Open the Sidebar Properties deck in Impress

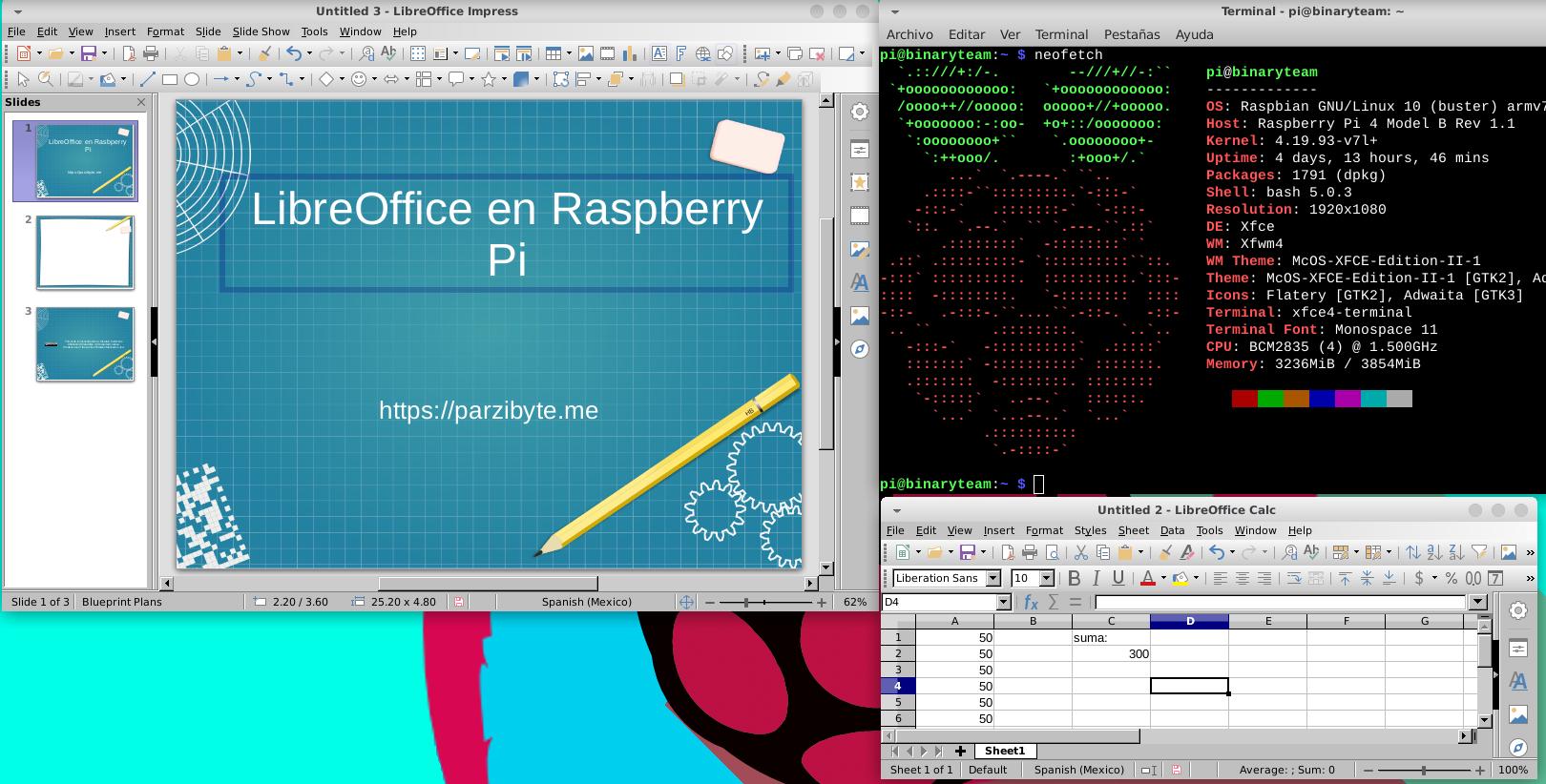click(x=860, y=150)
